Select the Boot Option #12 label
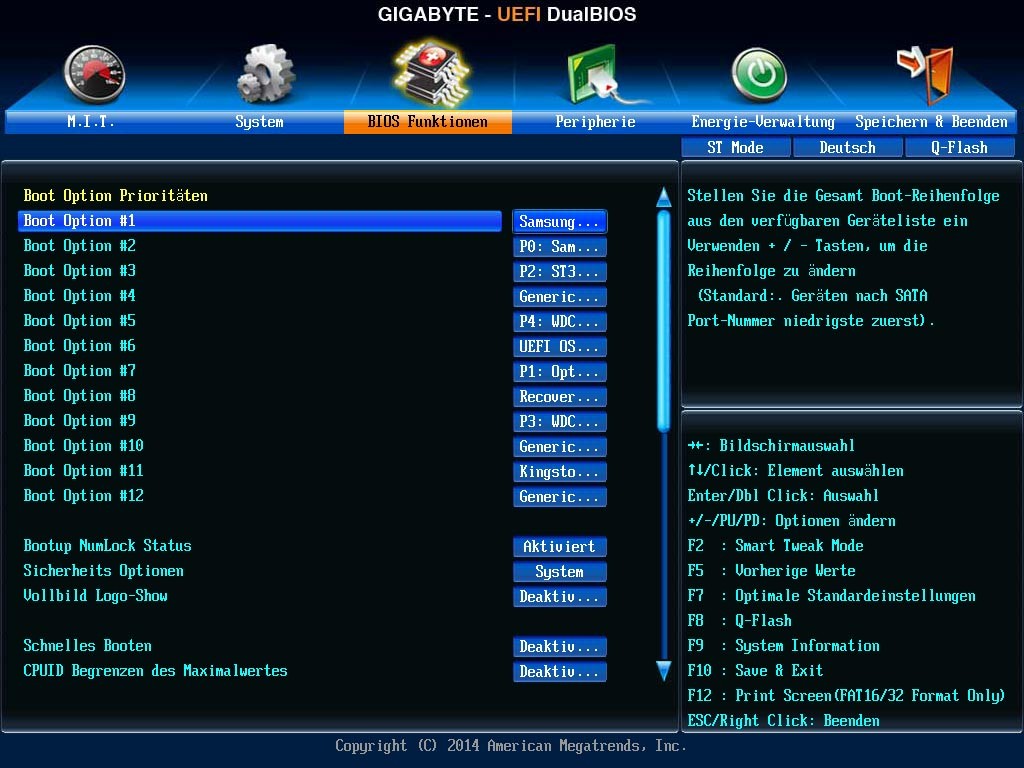The image size is (1024, 768). tap(84, 496)
